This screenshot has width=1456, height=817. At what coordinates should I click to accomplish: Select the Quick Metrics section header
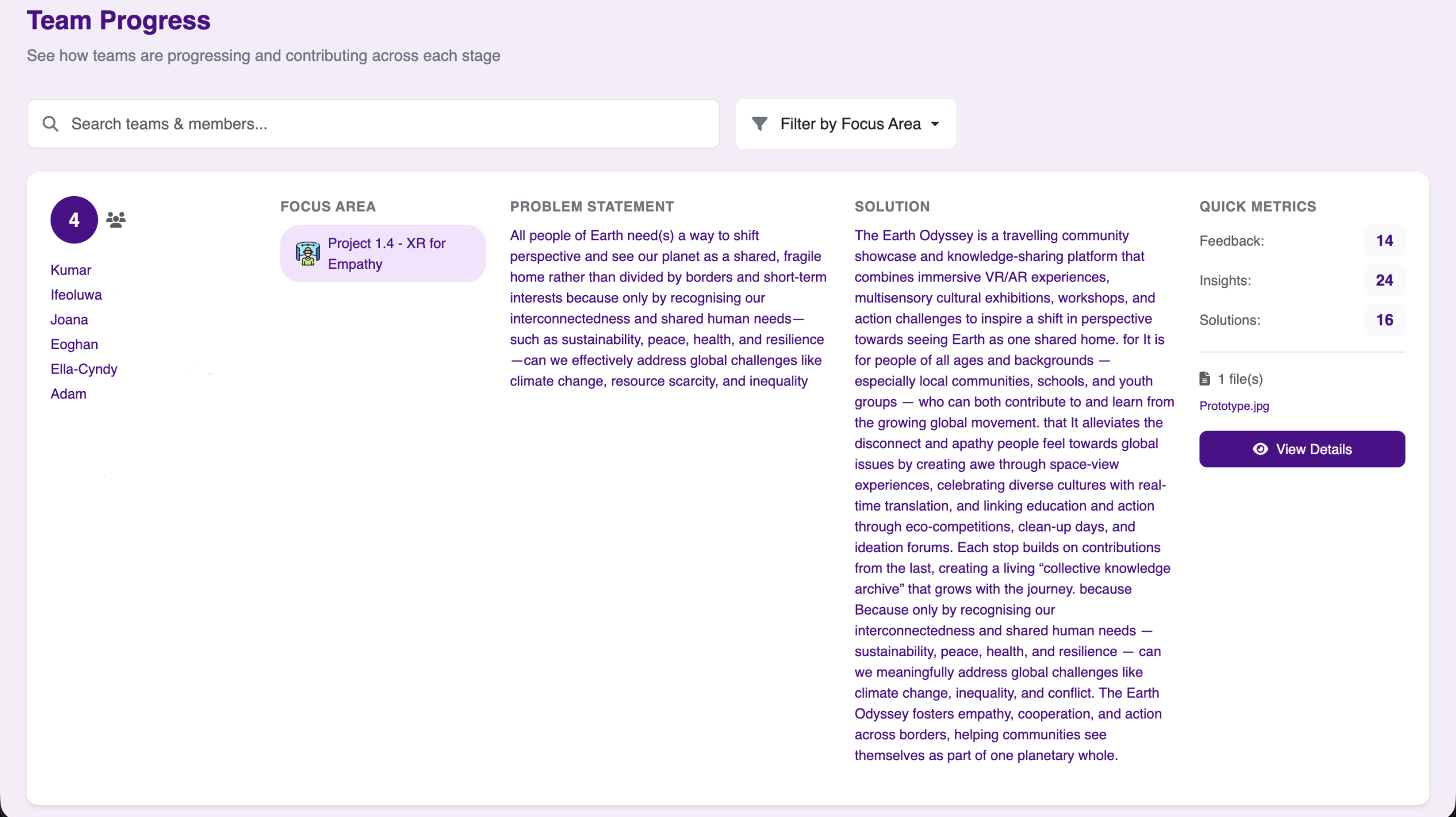click(x=1257, y=206)
